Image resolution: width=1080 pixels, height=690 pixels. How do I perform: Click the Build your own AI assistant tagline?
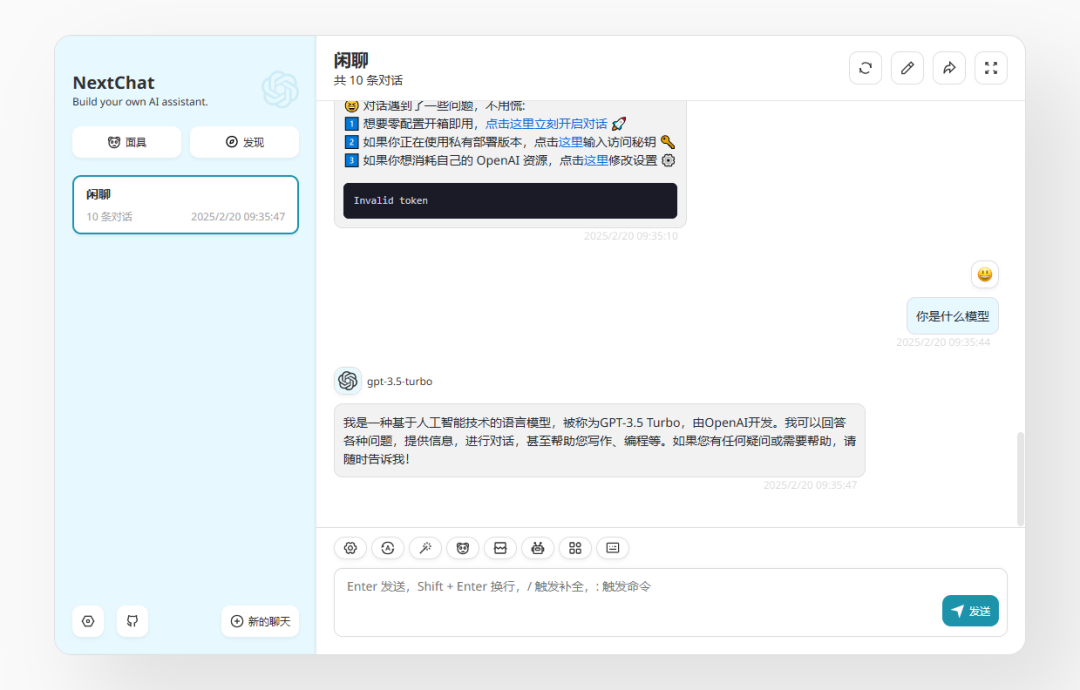(x=141, y=102)
